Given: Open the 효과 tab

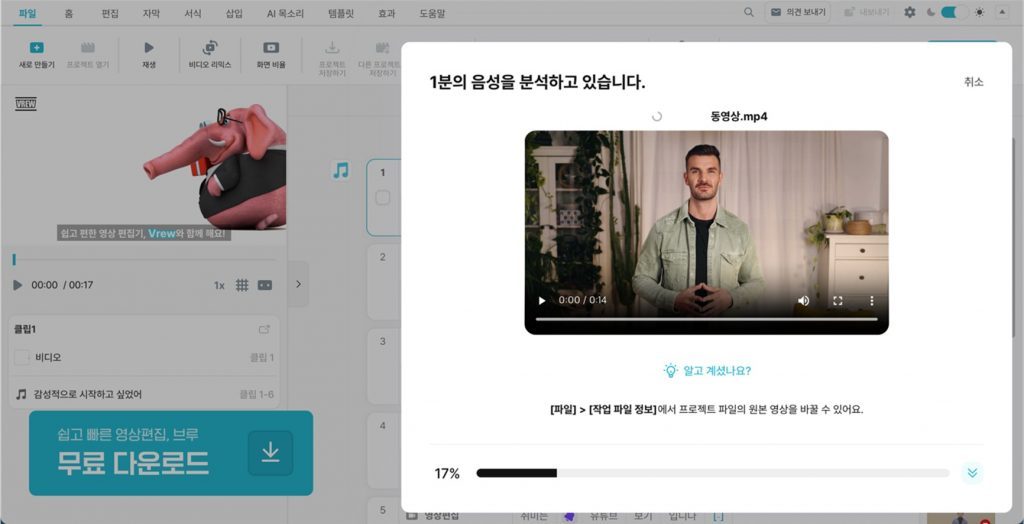Looking at the screenshot, I should (x=387, y=13).
